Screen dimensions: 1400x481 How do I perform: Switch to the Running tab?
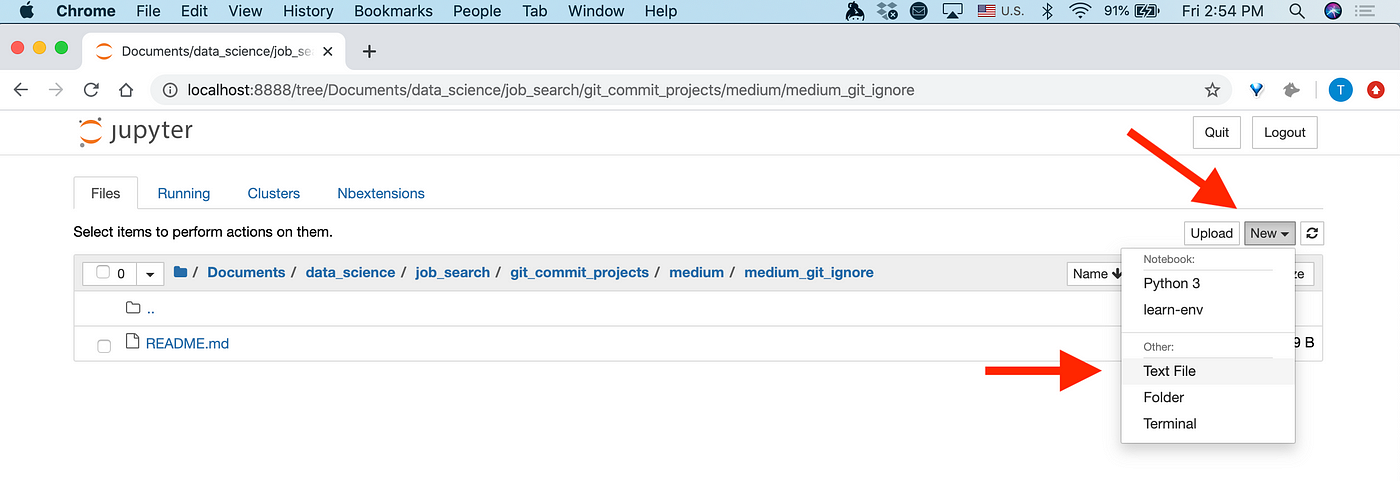coord(184,193)
